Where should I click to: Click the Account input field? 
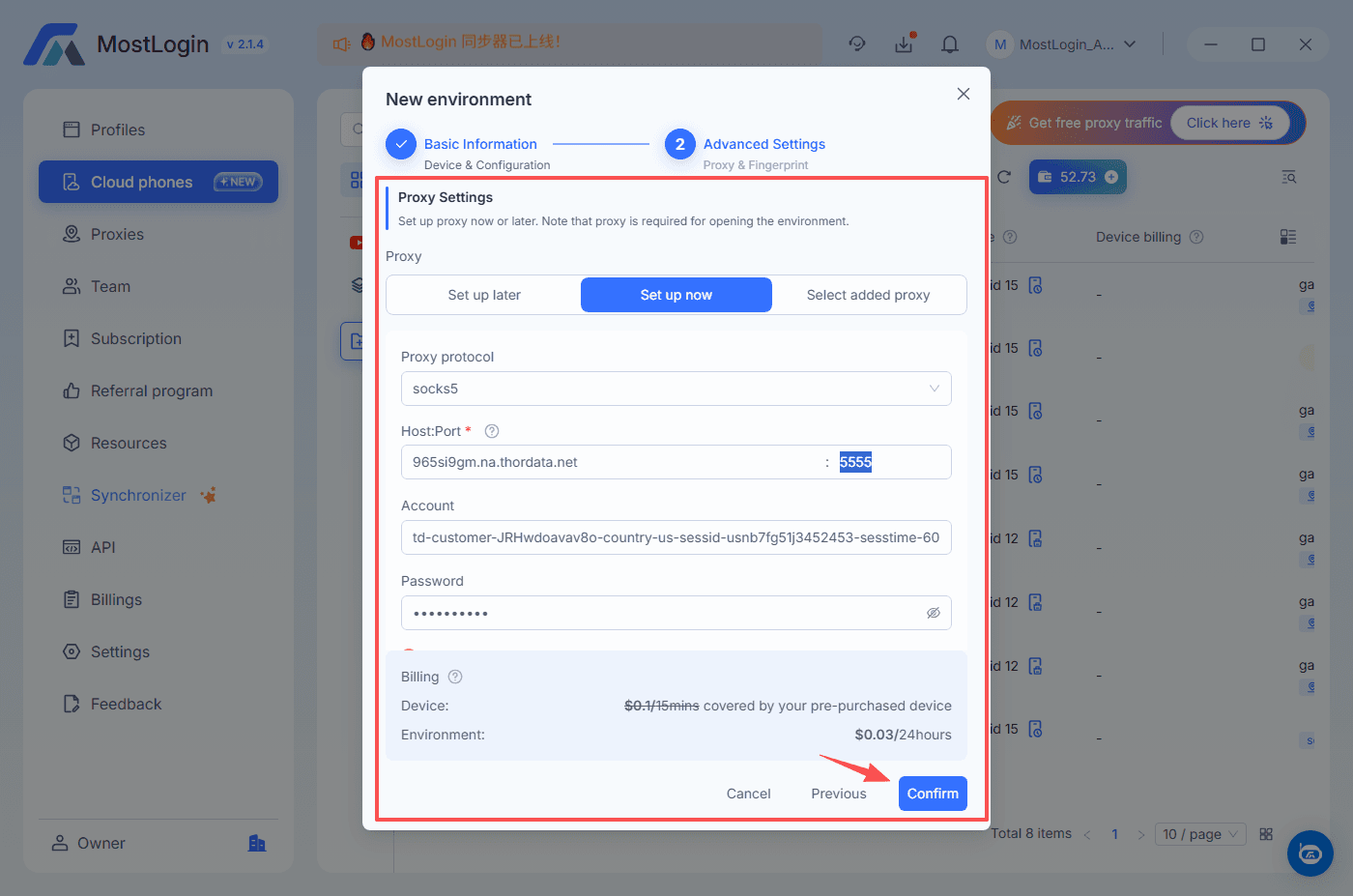(x=676, y=537)
